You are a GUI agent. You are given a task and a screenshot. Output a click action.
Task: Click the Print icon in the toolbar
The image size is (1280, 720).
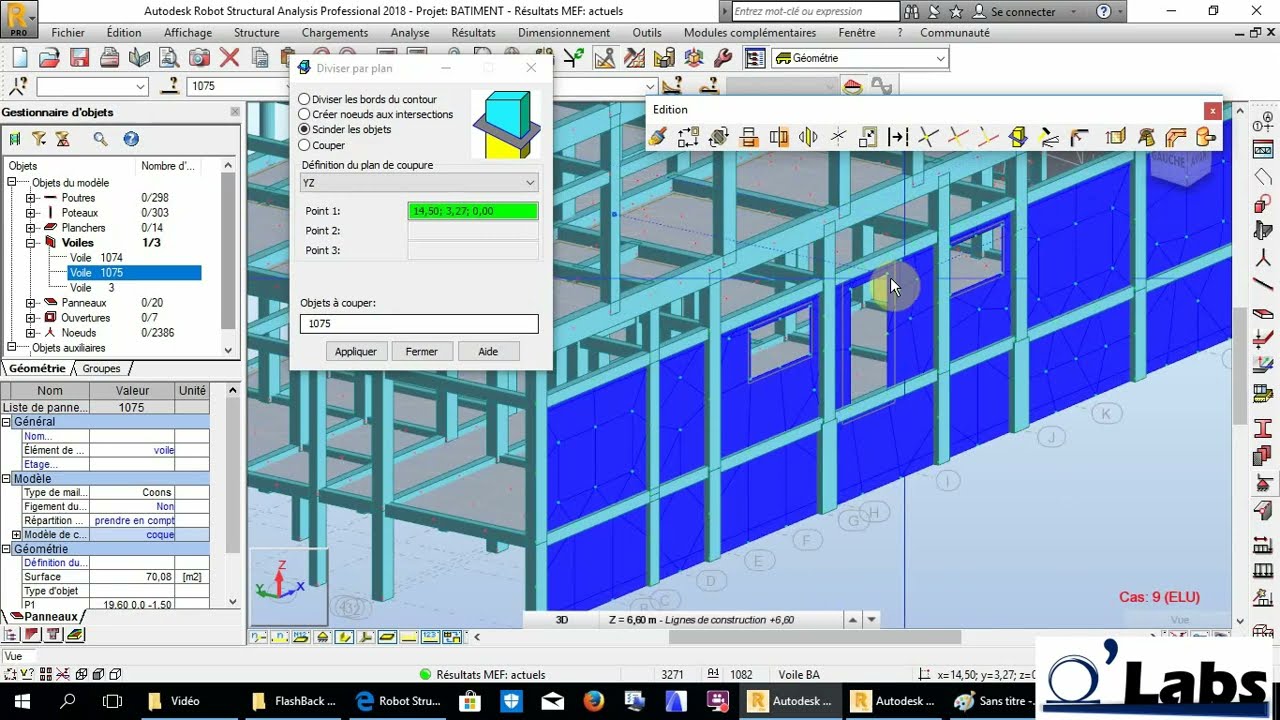[x=110, y=58]
